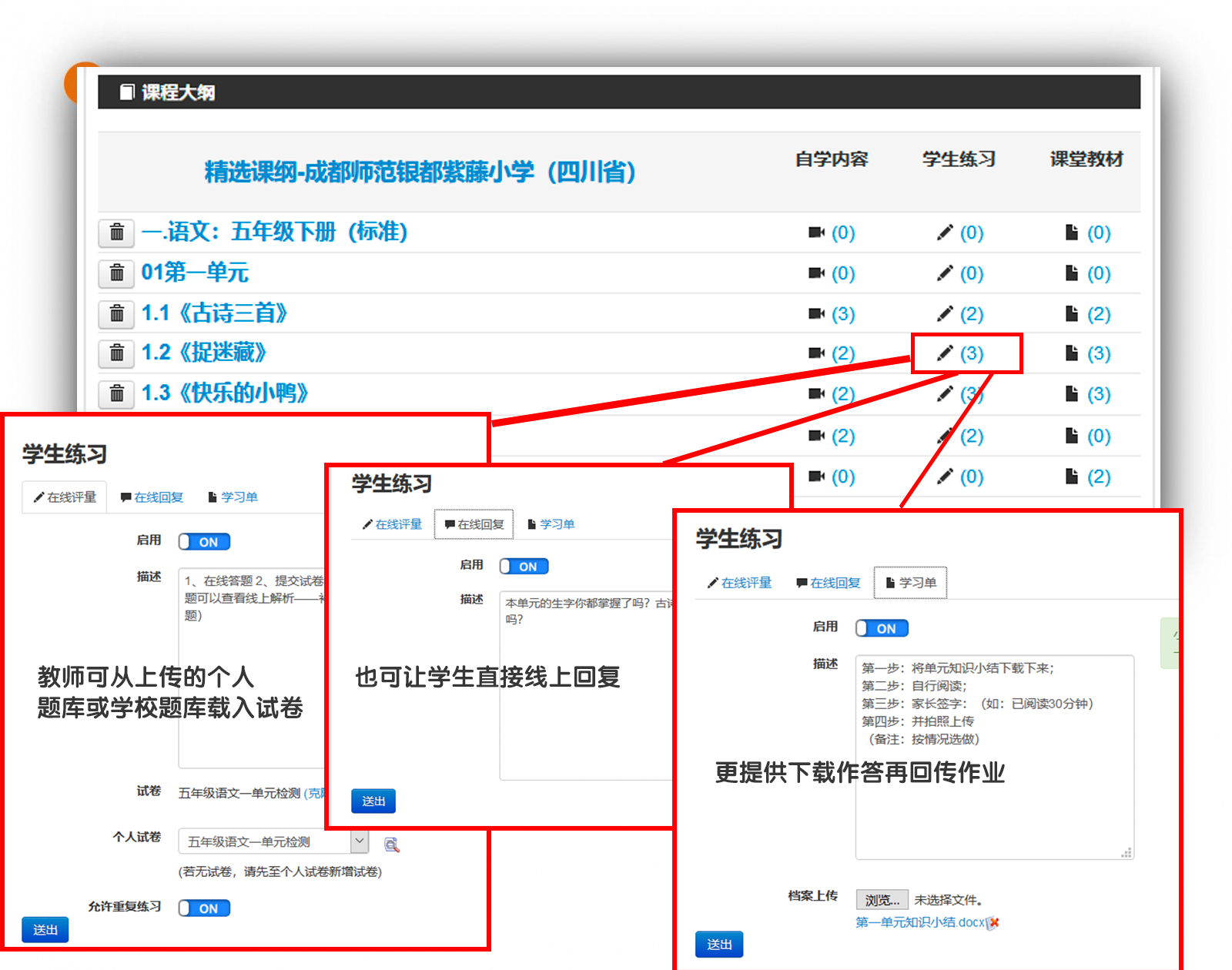Image resolution: width=1232 pixels, height=970 pixels.
Task: Open pencil exercise icon for 1.2《捉迷藏》
Action: (945, 353)
